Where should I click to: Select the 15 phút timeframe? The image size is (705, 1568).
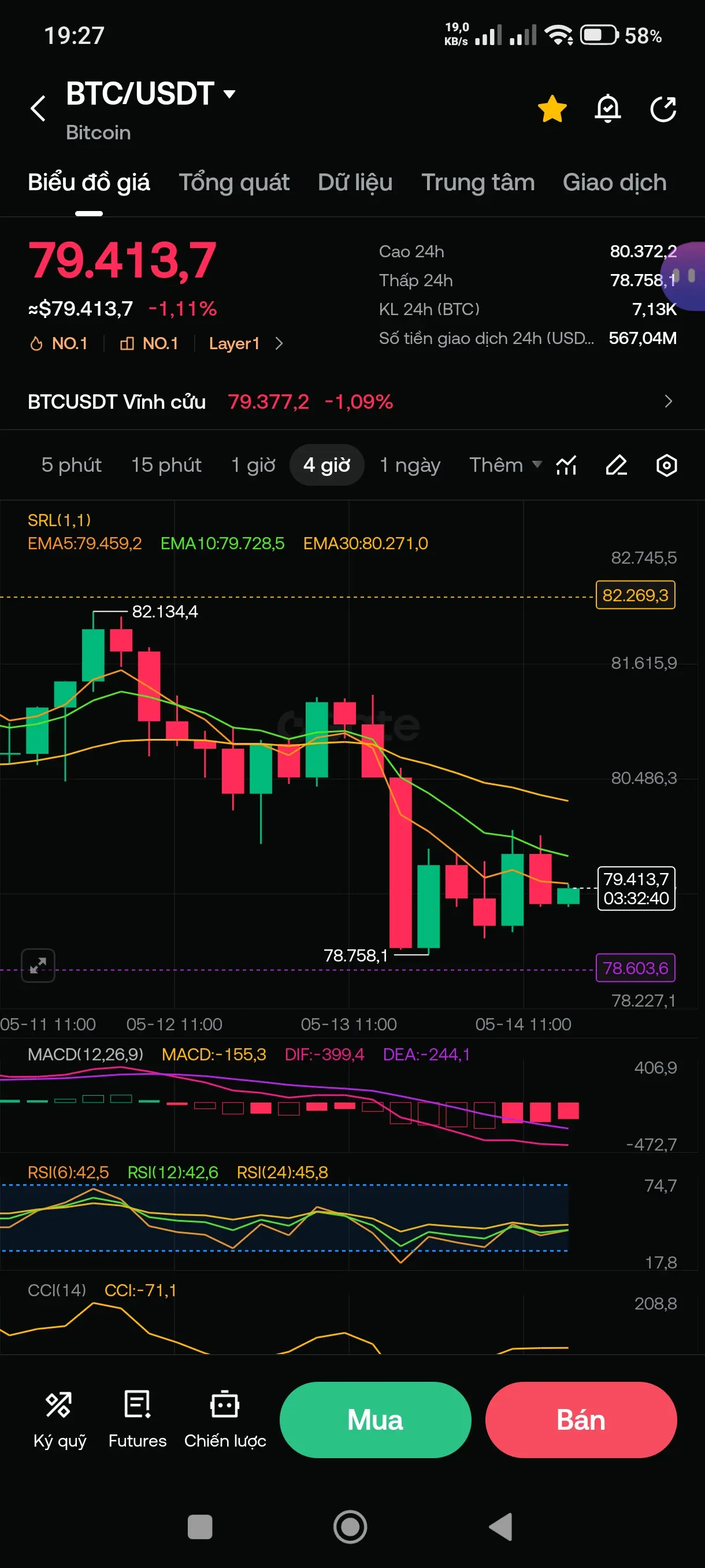point(166,465)
